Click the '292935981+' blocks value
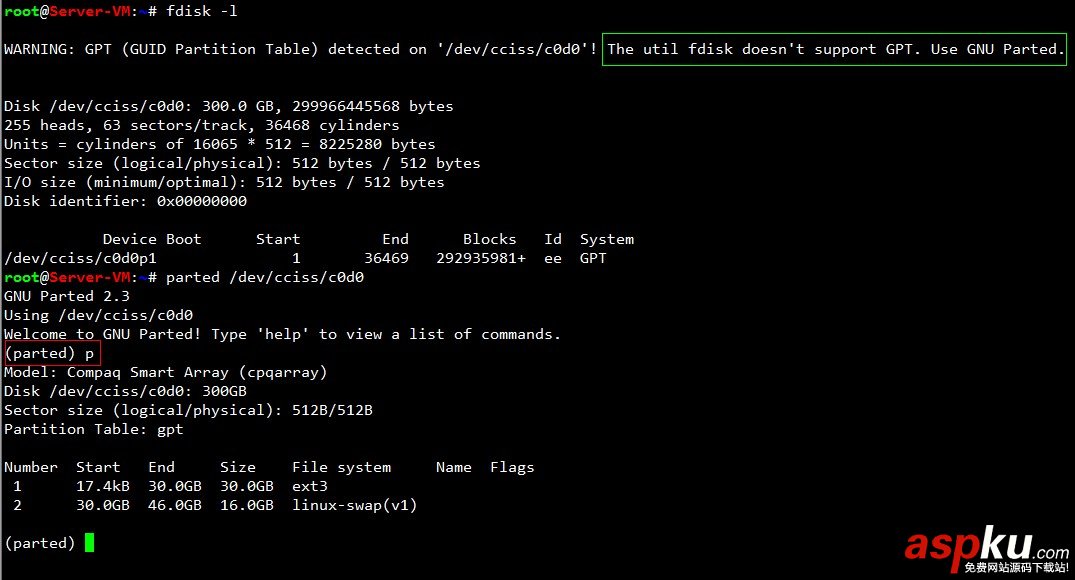Viewport: 1075px width, 580px height. click(x=481, y=258)
